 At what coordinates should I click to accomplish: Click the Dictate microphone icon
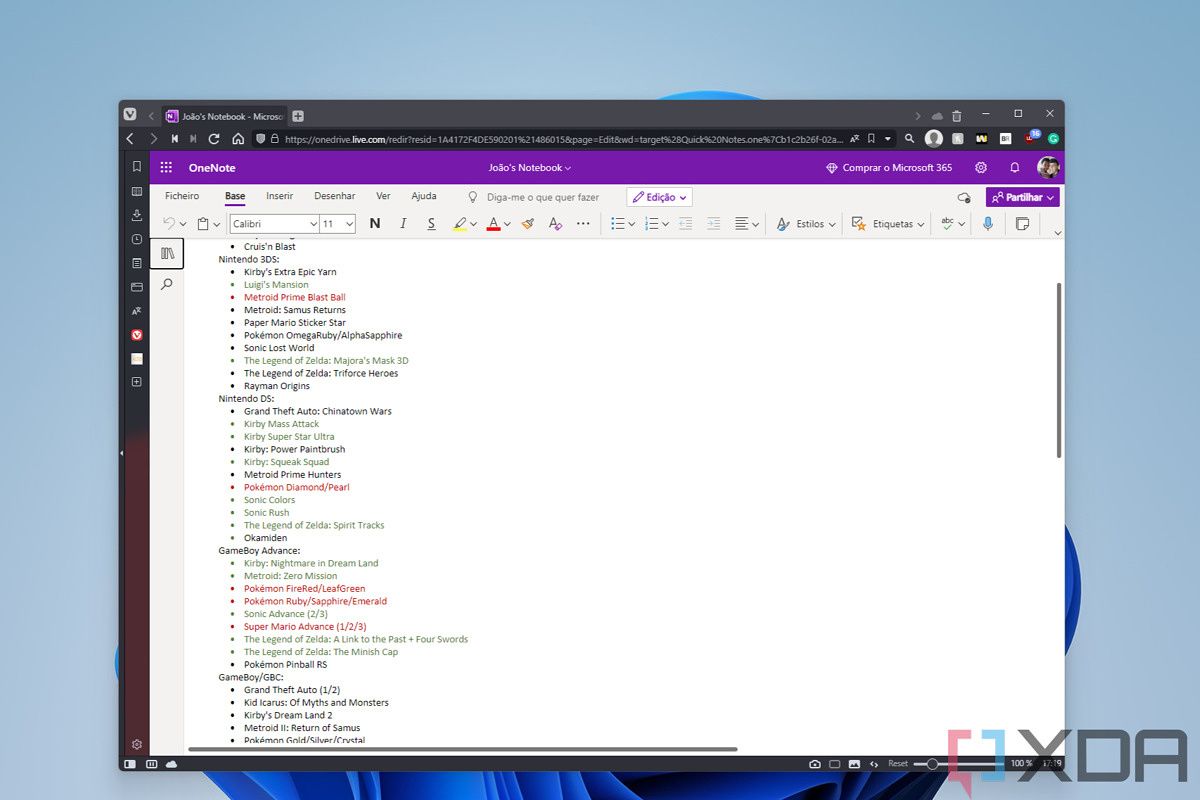click(988, 224)
